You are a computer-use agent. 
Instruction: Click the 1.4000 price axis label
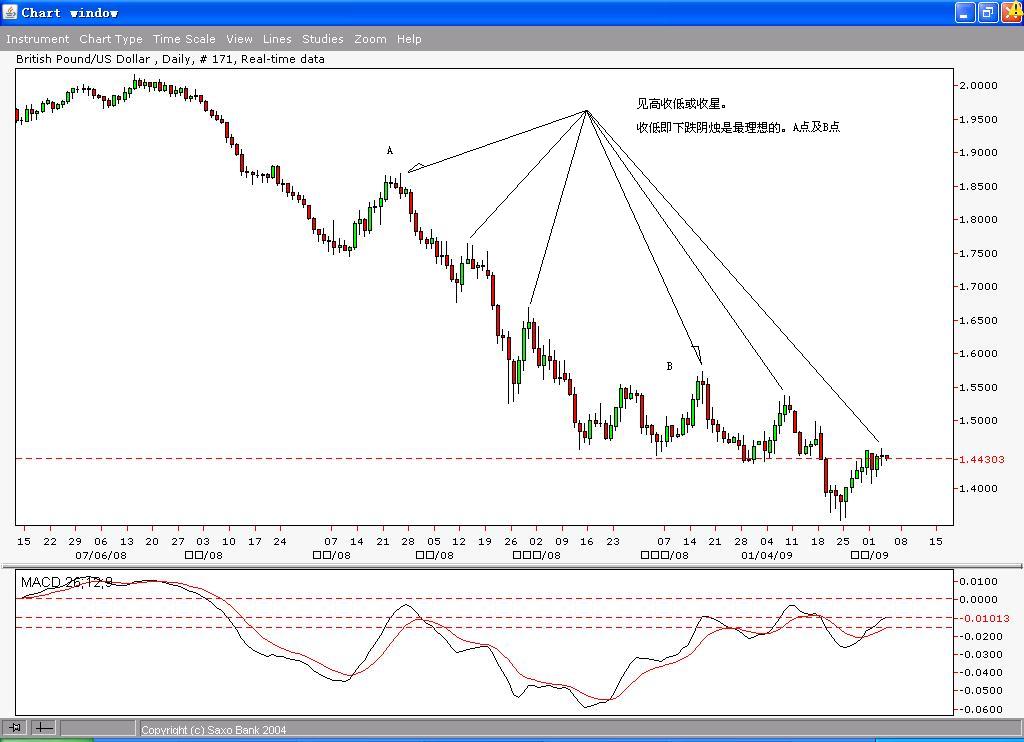tap(978, 489)
